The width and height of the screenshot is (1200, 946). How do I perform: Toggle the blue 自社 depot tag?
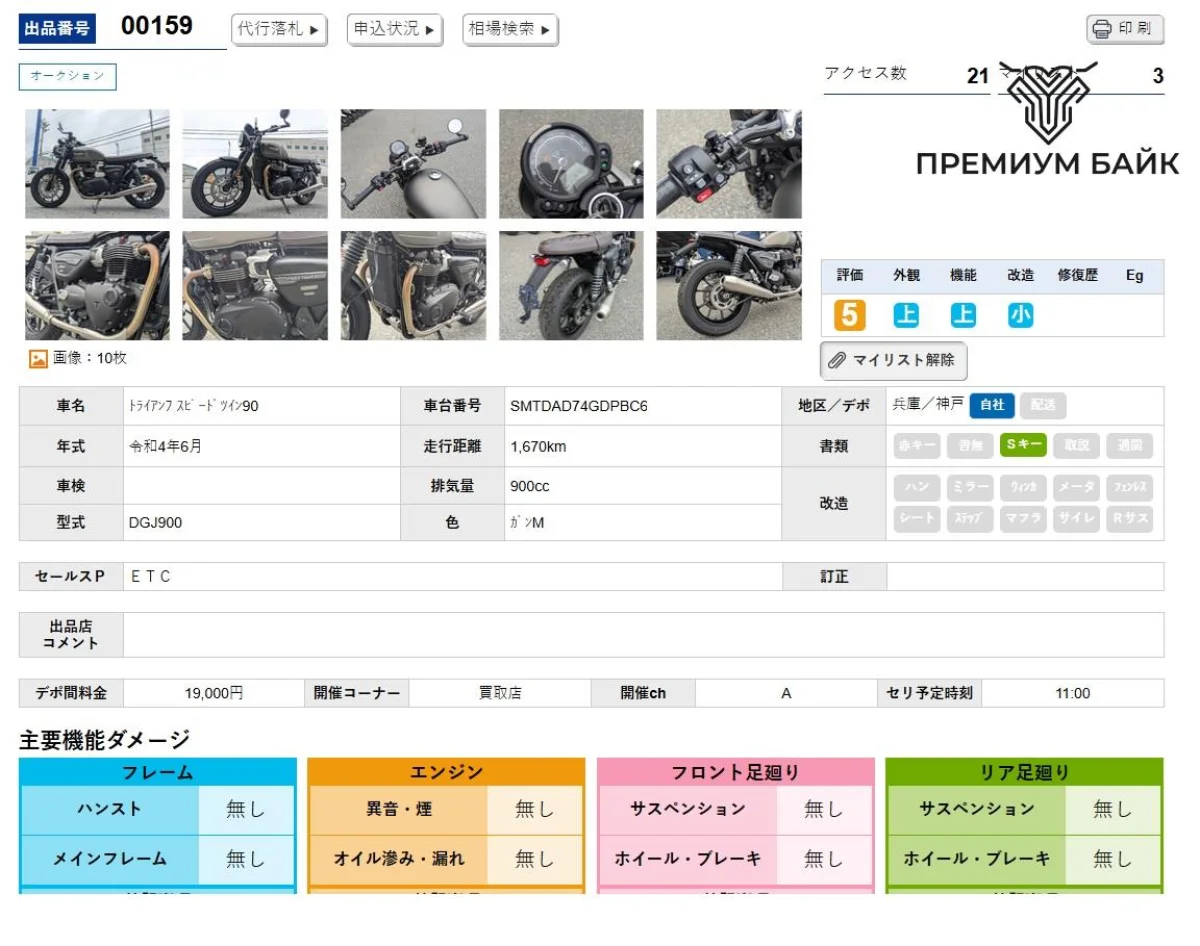point(992,405)
